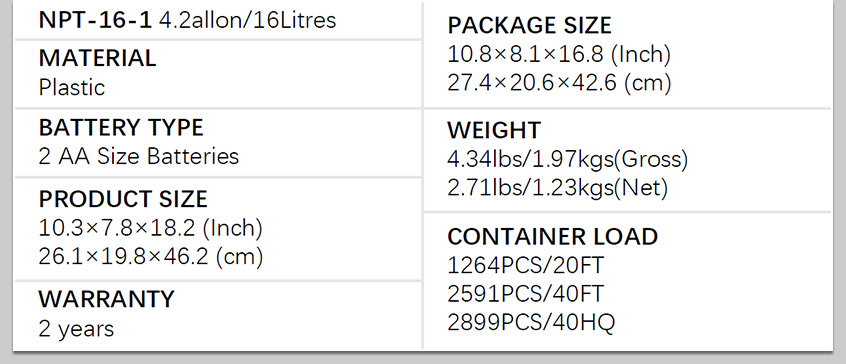Select the BATTERY TYPE heading
This screenshot has width=846, height=364.
pos(121,128)
